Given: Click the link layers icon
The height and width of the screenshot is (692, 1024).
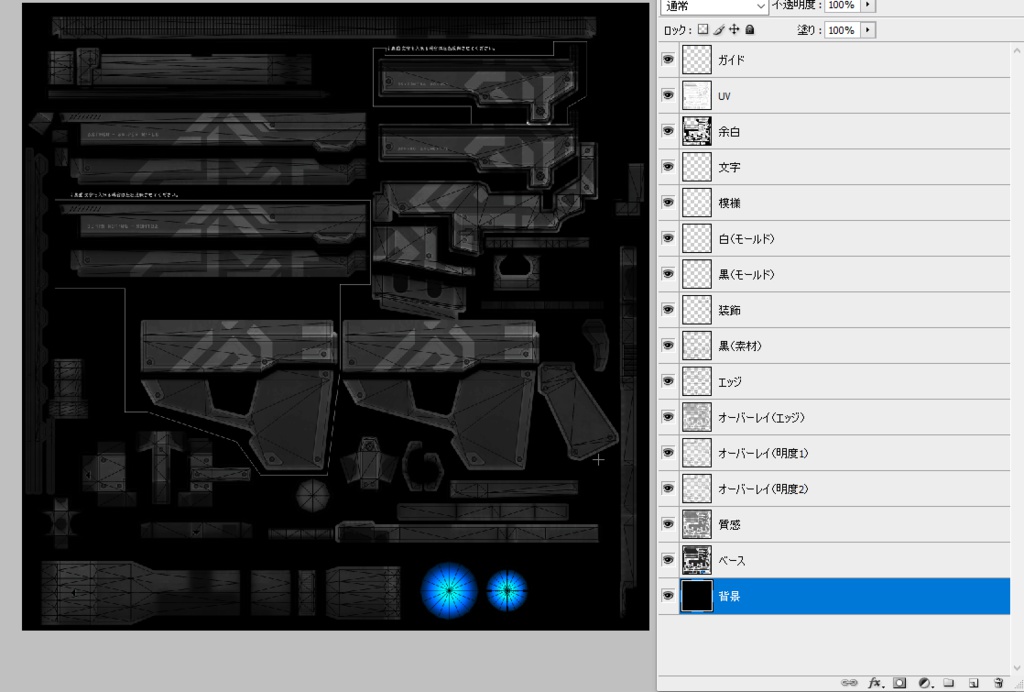Looking at the screenshot, I should [849, 683].
